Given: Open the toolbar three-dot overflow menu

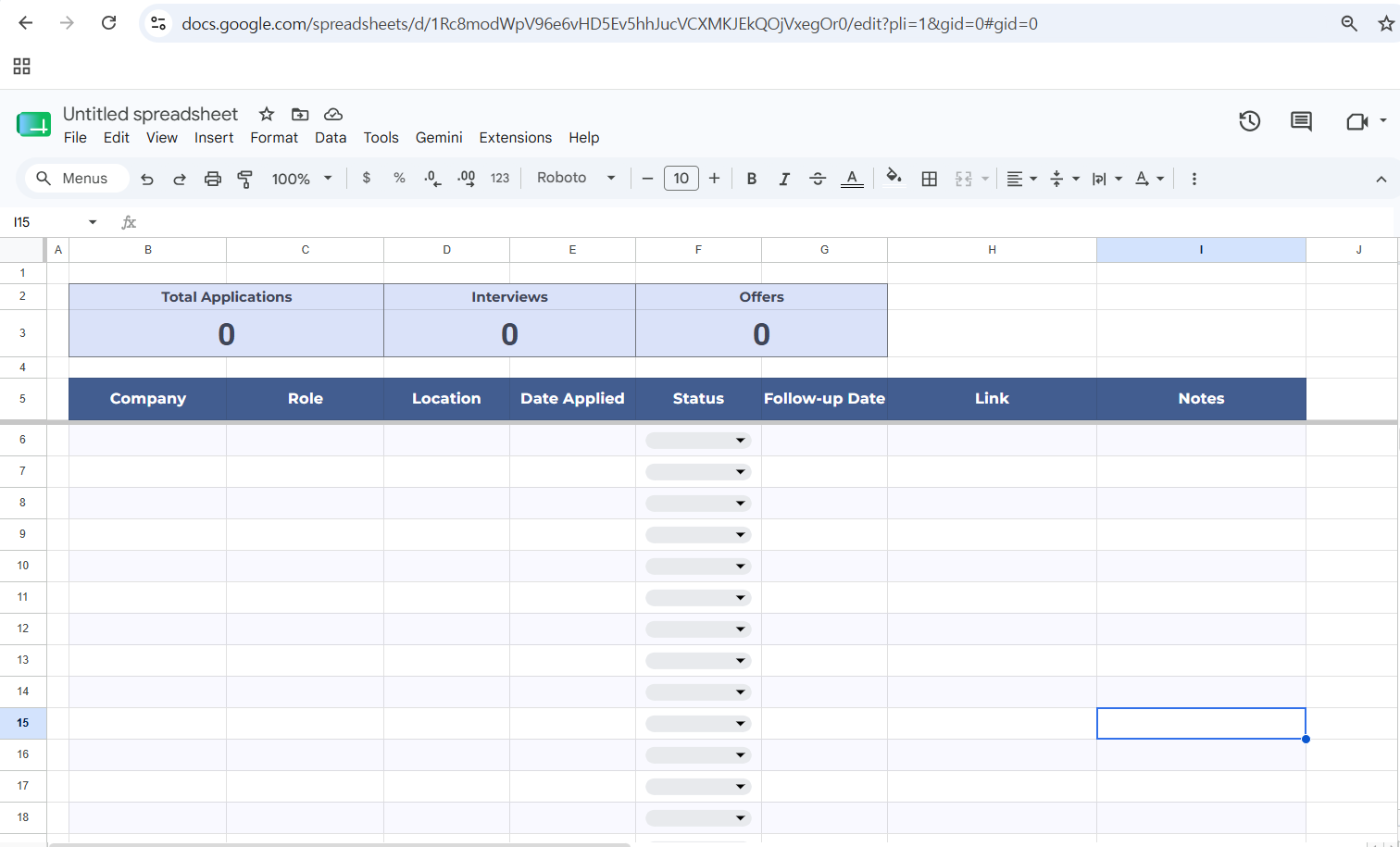Looking at the screenshot, I should pyautogui.click(x=1194, y=179).
